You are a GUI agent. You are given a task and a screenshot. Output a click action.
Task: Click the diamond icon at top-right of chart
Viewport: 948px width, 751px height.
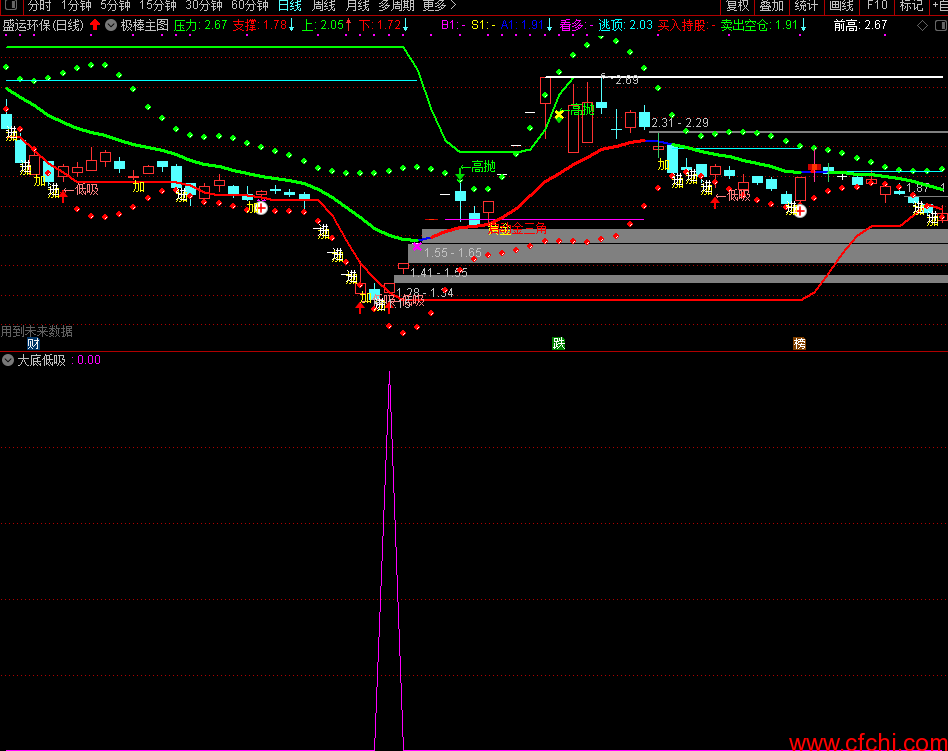(x=922, y=25)
